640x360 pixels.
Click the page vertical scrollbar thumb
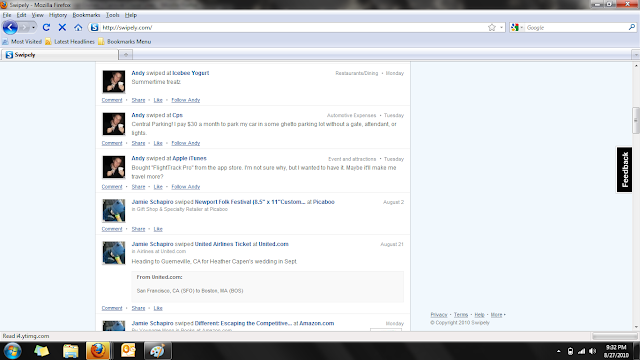point(636,120)
